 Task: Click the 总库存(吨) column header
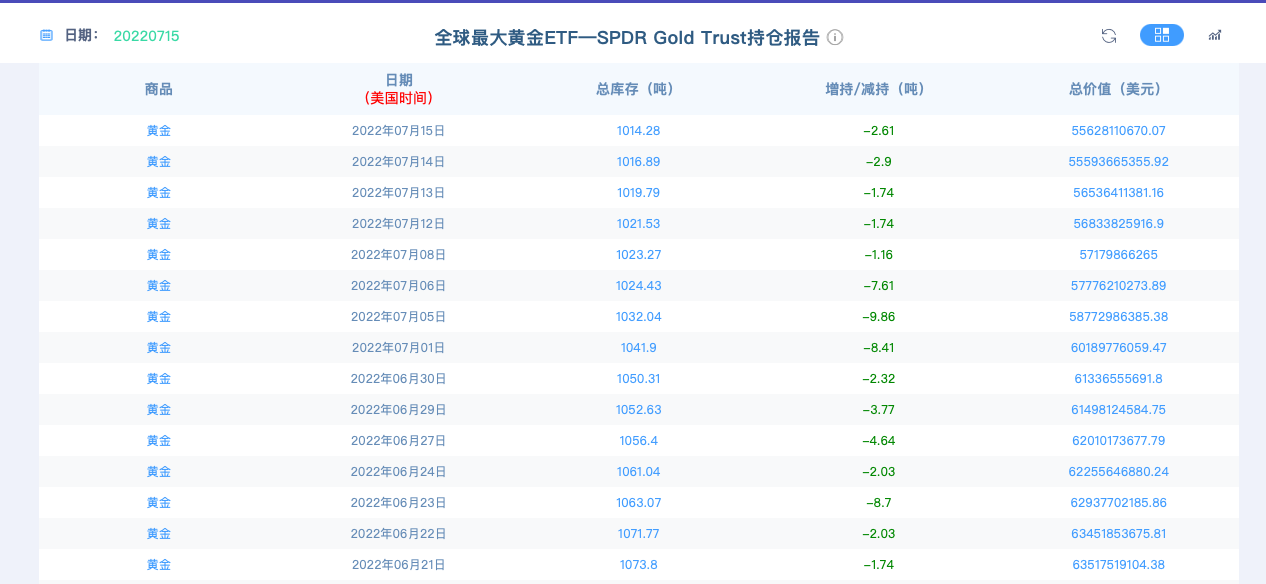coord(639,89)
